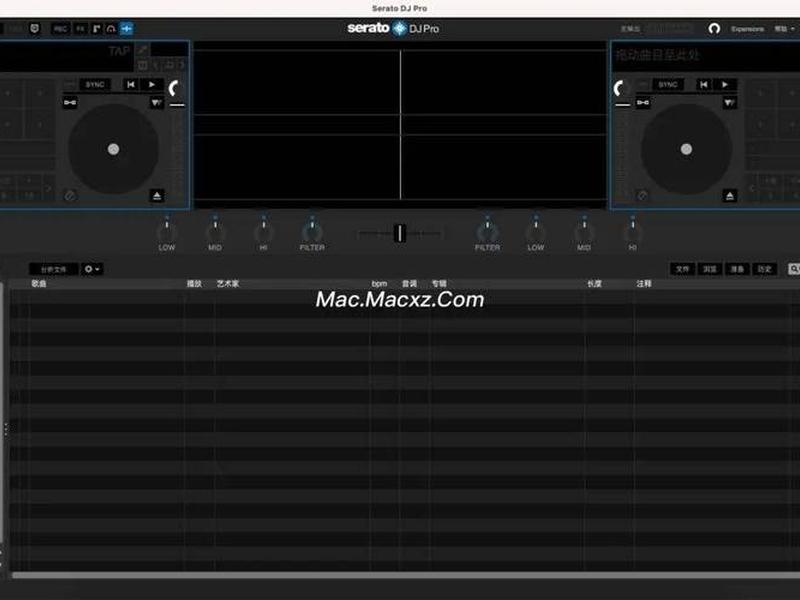The height and width of the screenshot is (600, 800).
Task: Click the Serato DJ Pro logo
Action: coord(393,28)
